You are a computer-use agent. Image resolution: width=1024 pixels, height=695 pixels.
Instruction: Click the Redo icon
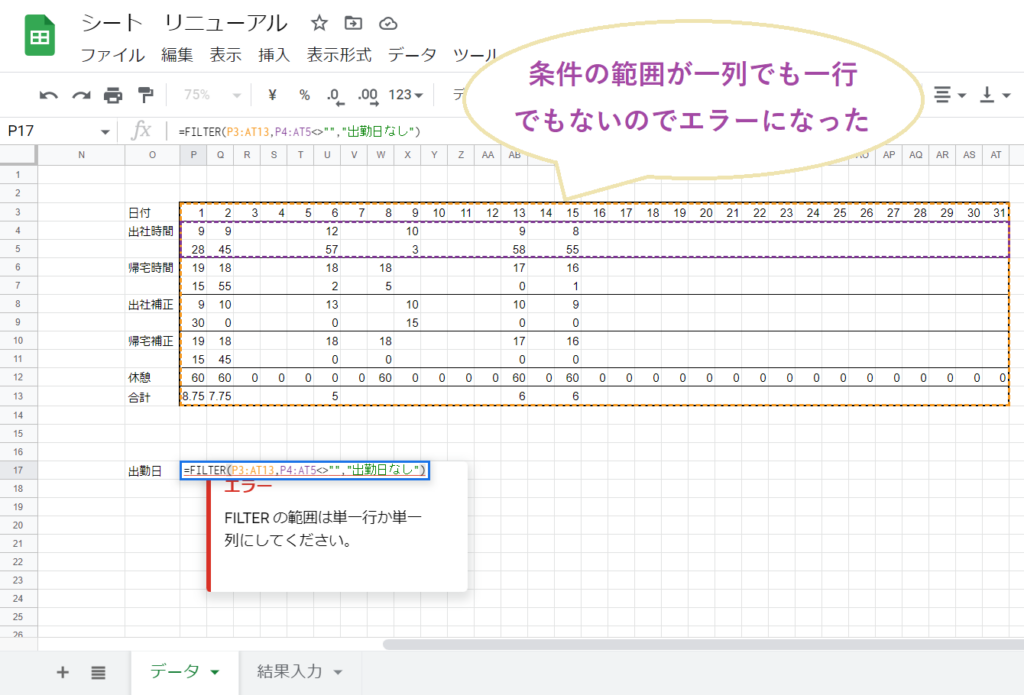81,94
